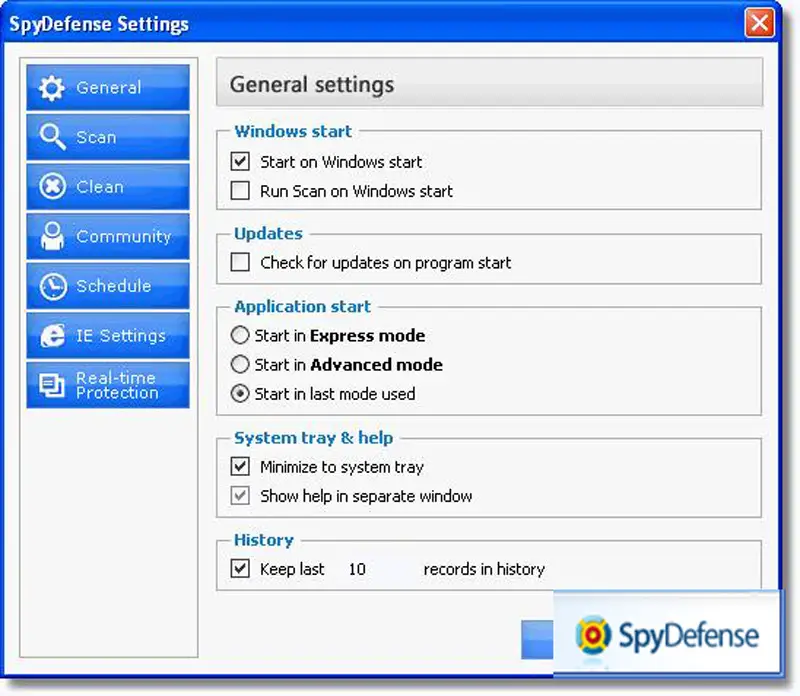Click the records in history text
The height and width of the screenshot is (696, 800).
pyautogui.click(x=484, y=569)
